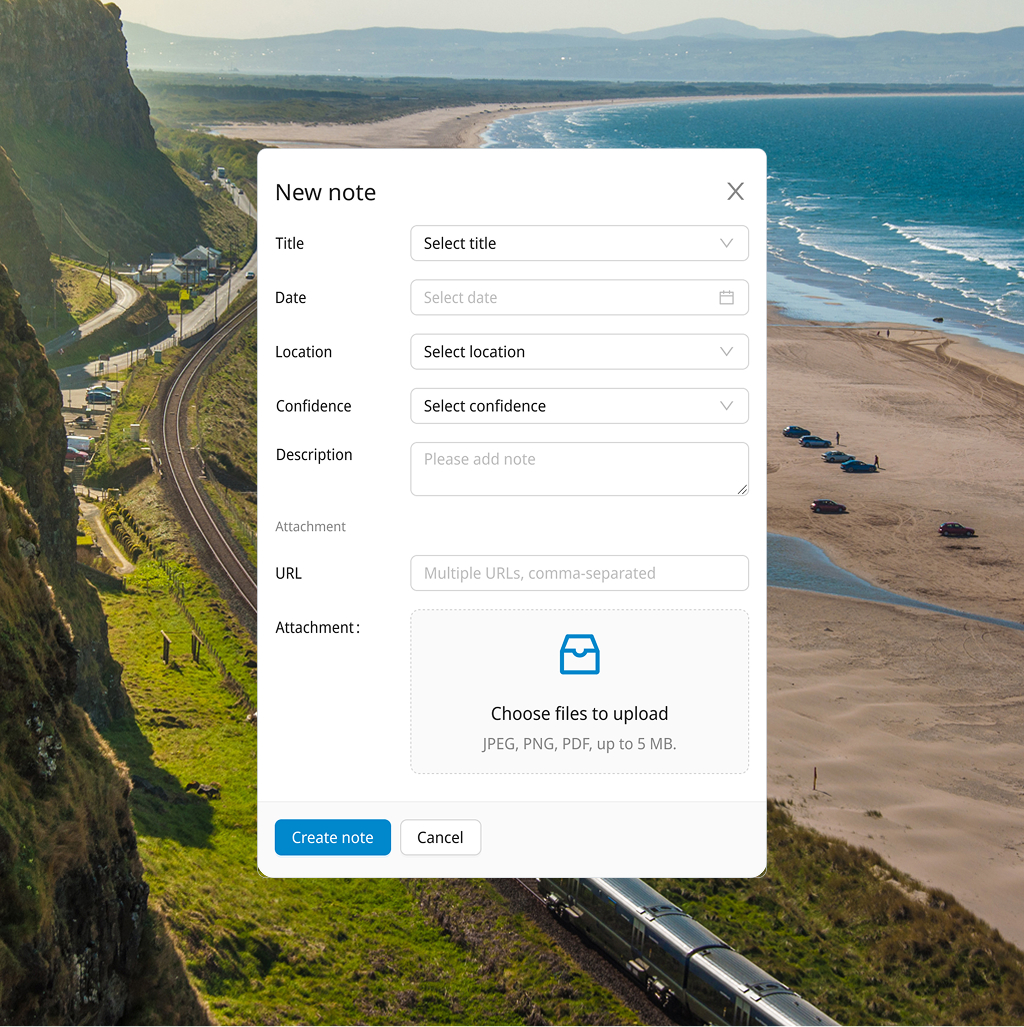The image size is (1024, 1027).
Task: Expand the Title dropdown chevron
Action: click(727, 243)
